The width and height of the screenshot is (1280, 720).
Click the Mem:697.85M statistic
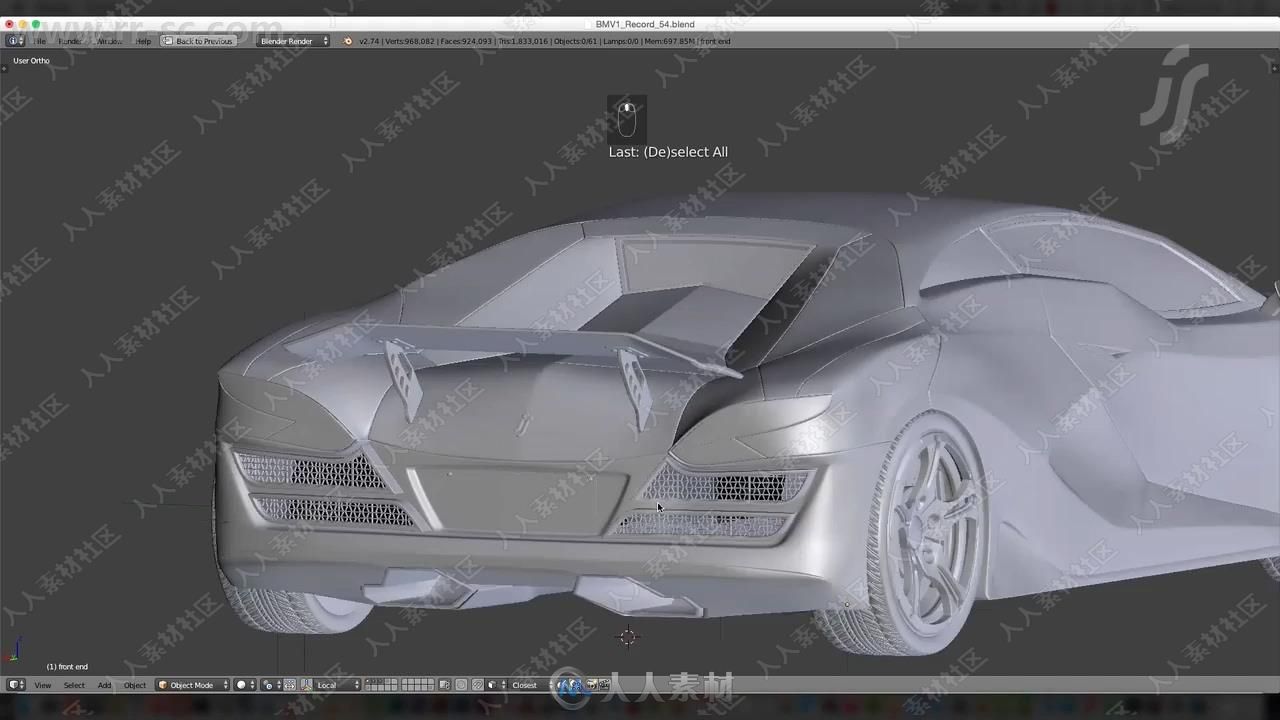click(669, 41)
